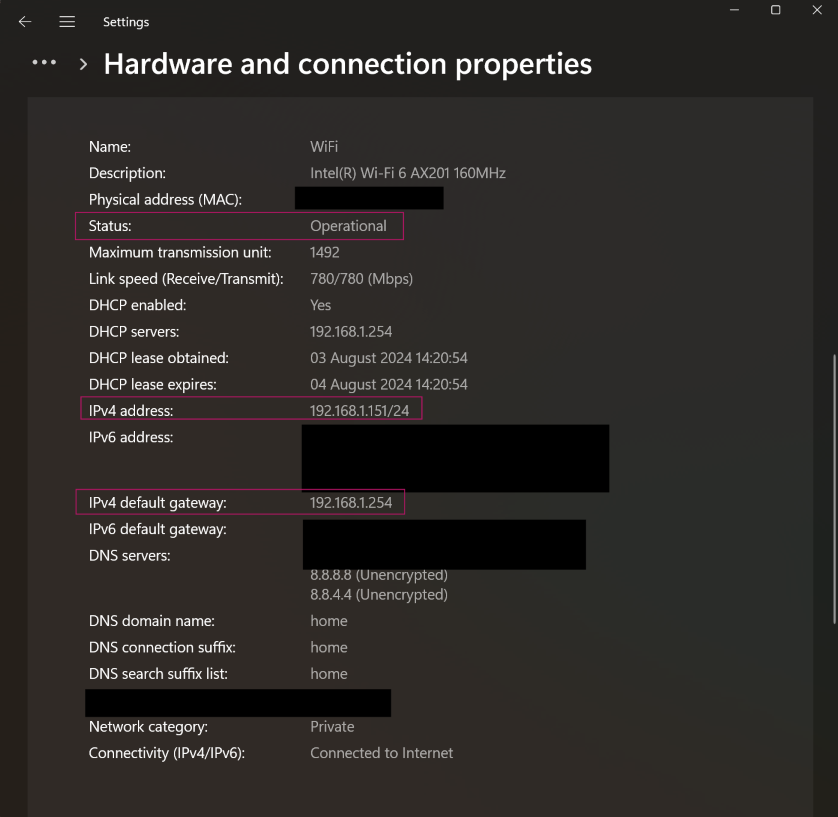
Task: Click the Physical address (MAC) label
Action: [x=165, y=200]
